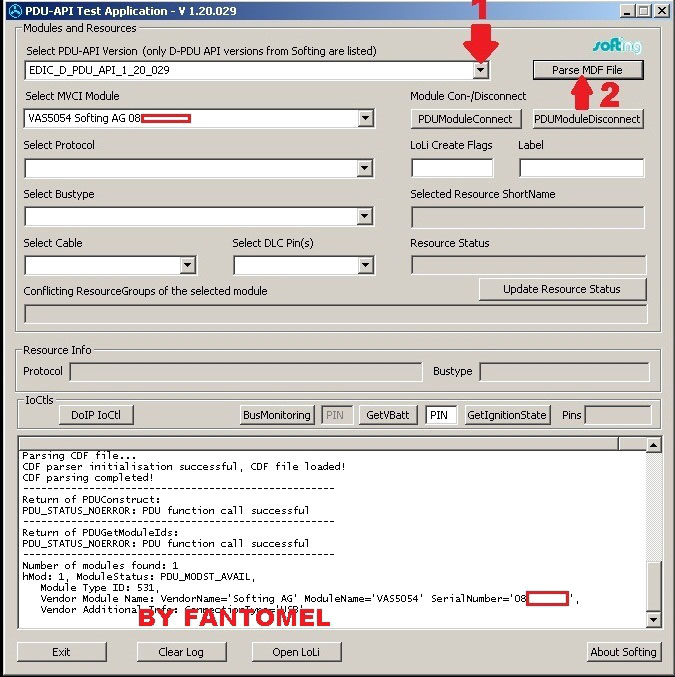Expand the Select MVCI Module dropdown
This screenshot has height=677, width=675.
[x=365, y=118]
